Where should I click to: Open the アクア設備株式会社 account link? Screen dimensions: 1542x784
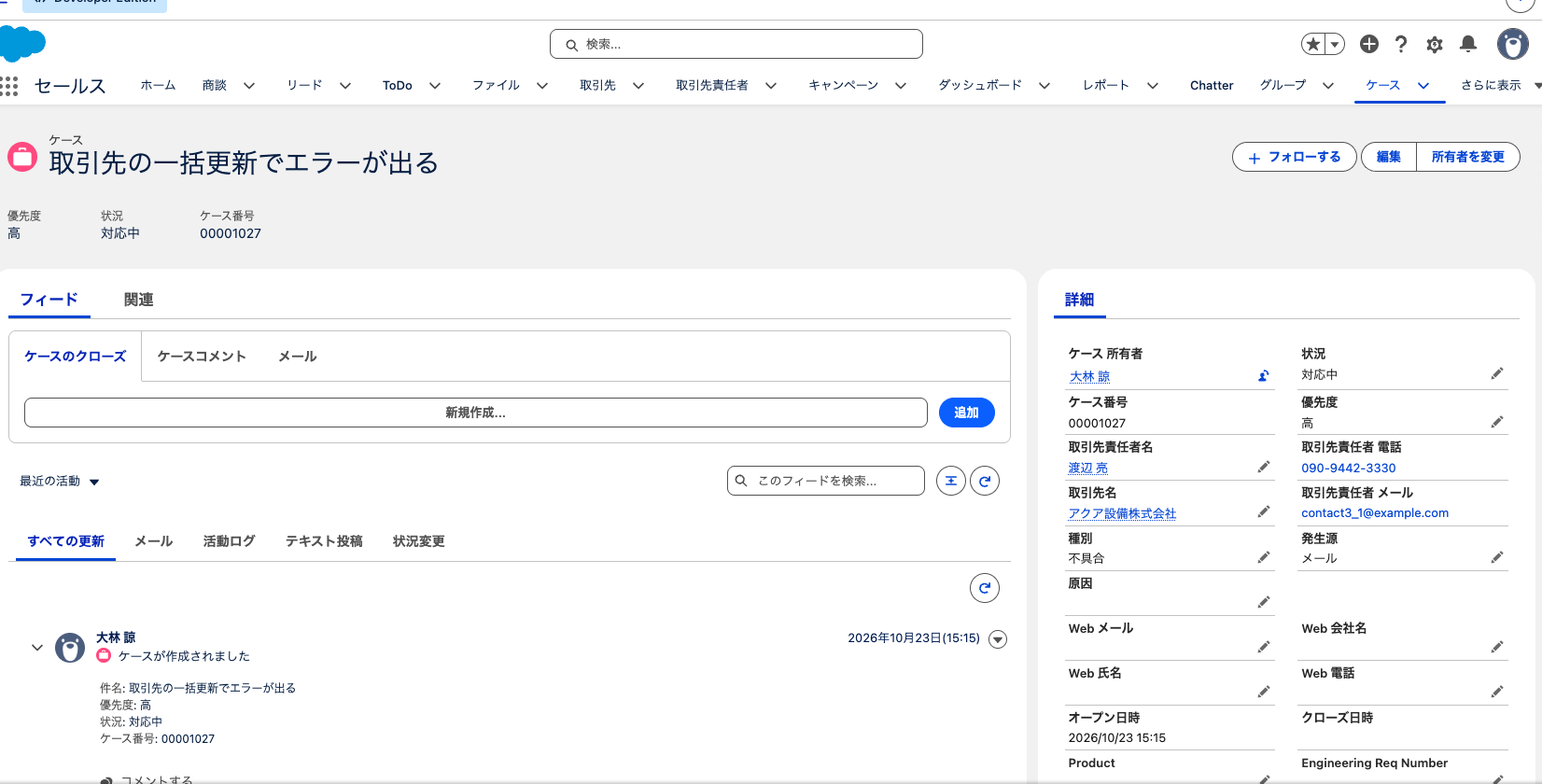1122,513
